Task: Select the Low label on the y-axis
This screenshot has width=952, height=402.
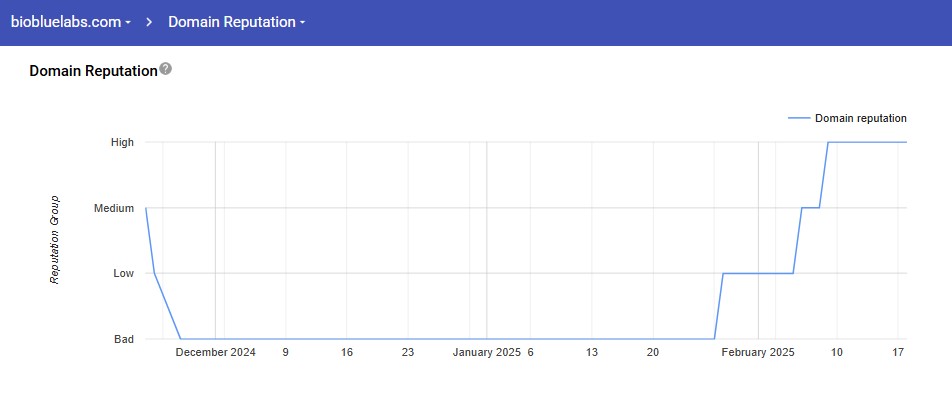Action: pyautogui.click(x=123, y=273)
